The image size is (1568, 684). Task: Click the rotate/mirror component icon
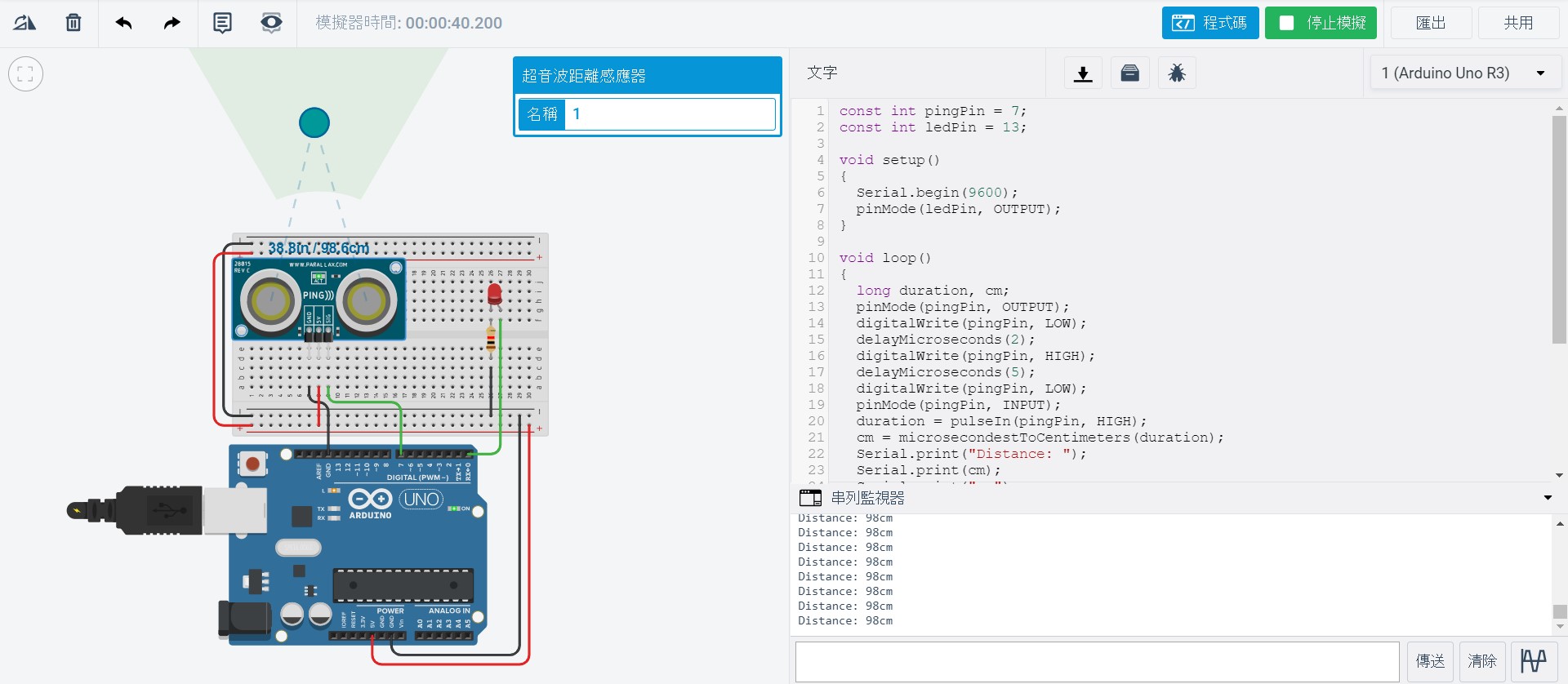pos(24,23)
